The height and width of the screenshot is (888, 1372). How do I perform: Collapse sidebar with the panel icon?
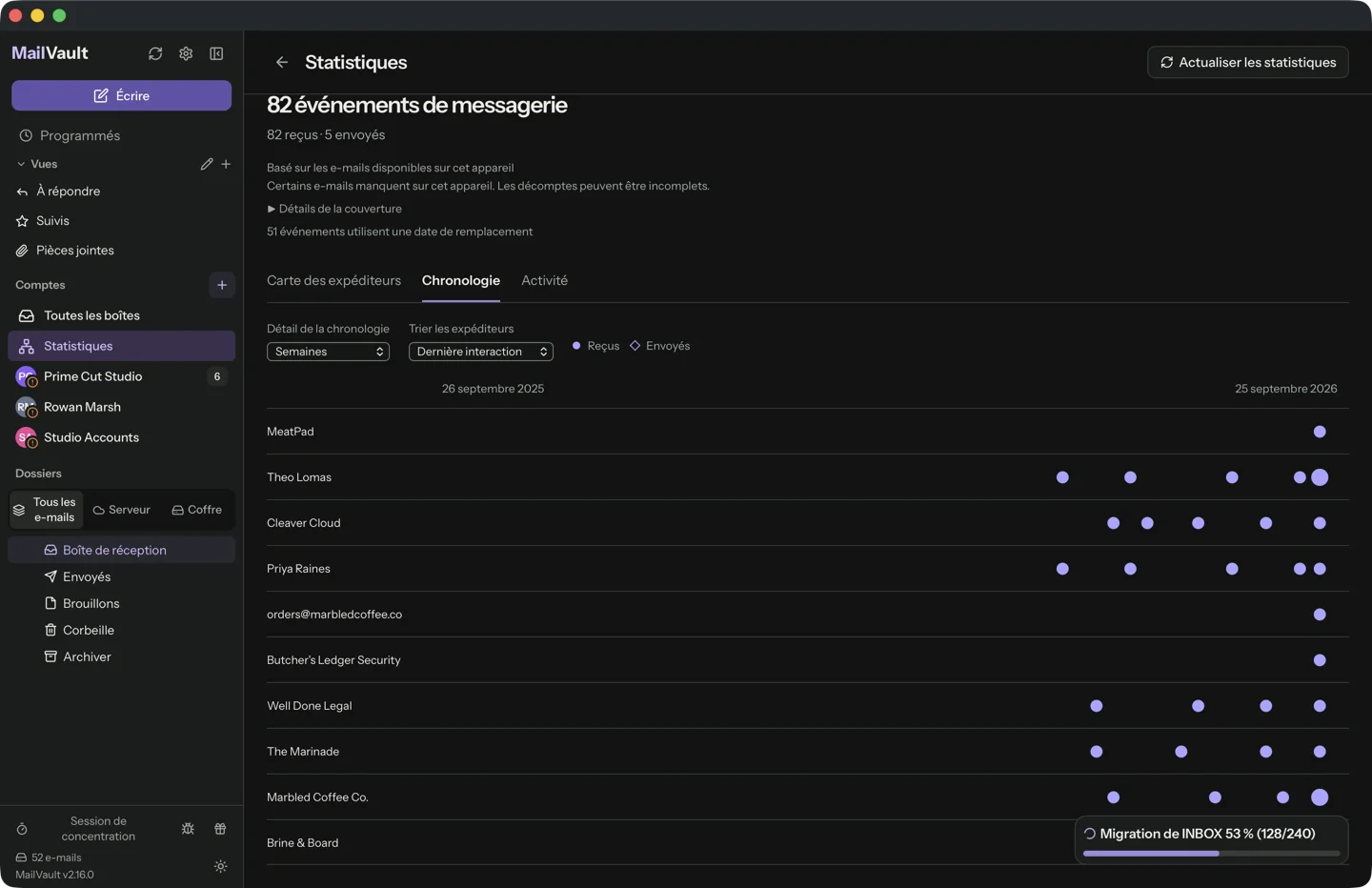click(x=216, y=53)
